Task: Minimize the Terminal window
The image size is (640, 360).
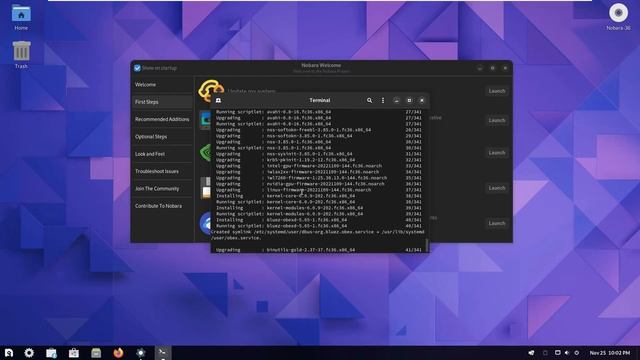Action: click(x=396, y=100)
